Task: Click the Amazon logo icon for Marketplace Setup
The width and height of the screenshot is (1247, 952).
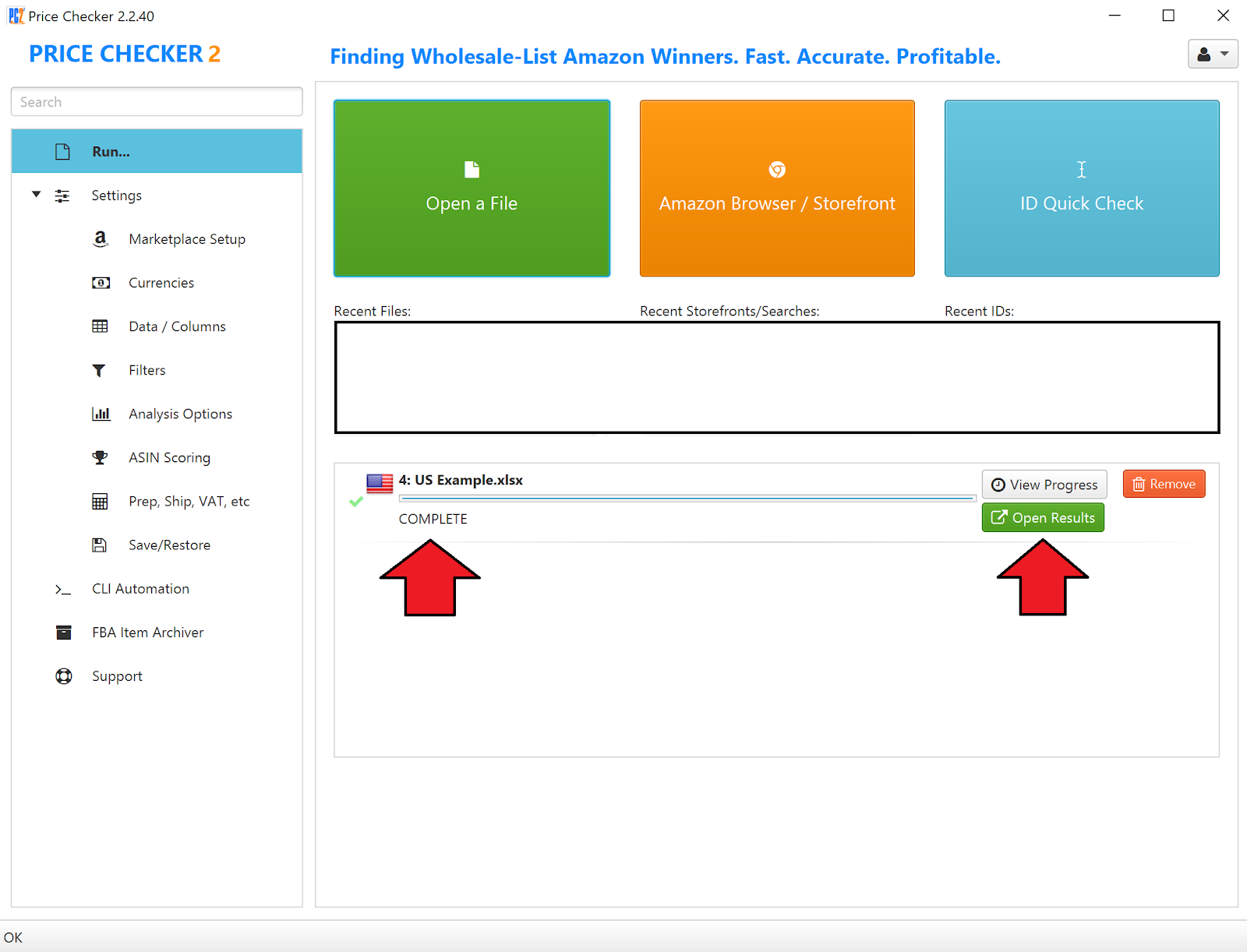Action: pos(100,239)
